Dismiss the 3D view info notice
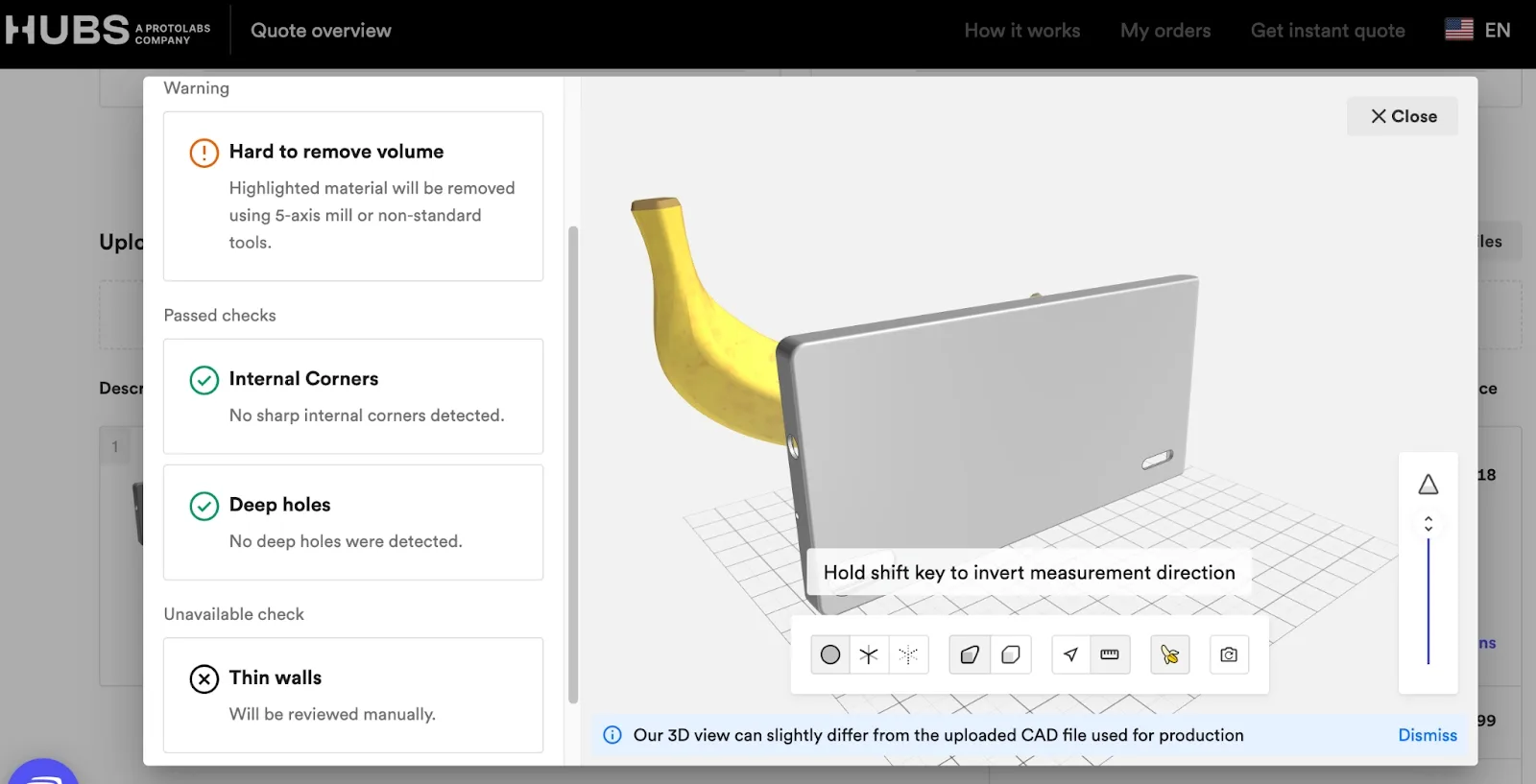1536x784 pixels. click(x=1428, y=735)
